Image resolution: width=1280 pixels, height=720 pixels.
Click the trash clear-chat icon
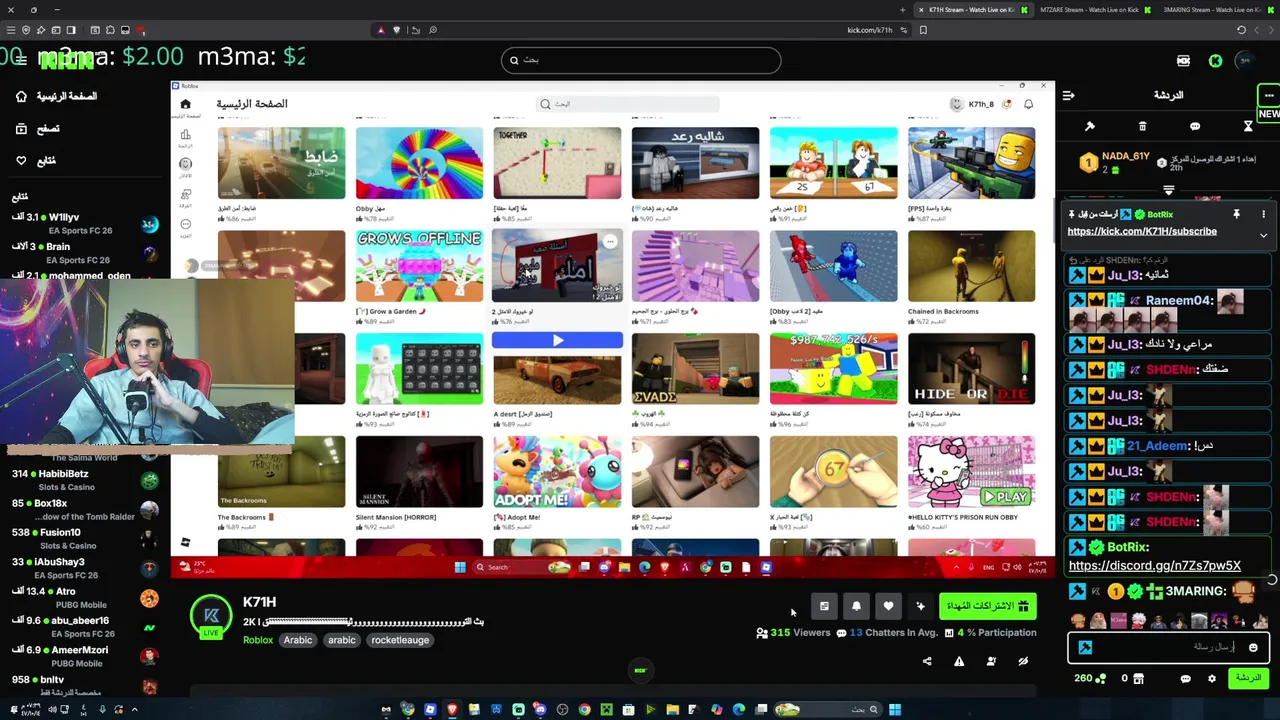coord(1142,127)
